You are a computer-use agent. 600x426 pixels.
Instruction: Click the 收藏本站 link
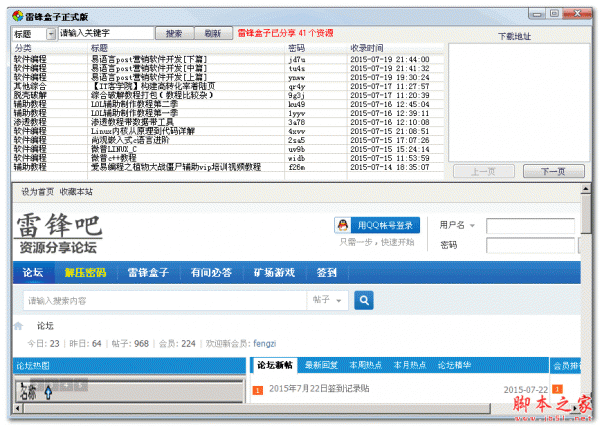point(76,192)
